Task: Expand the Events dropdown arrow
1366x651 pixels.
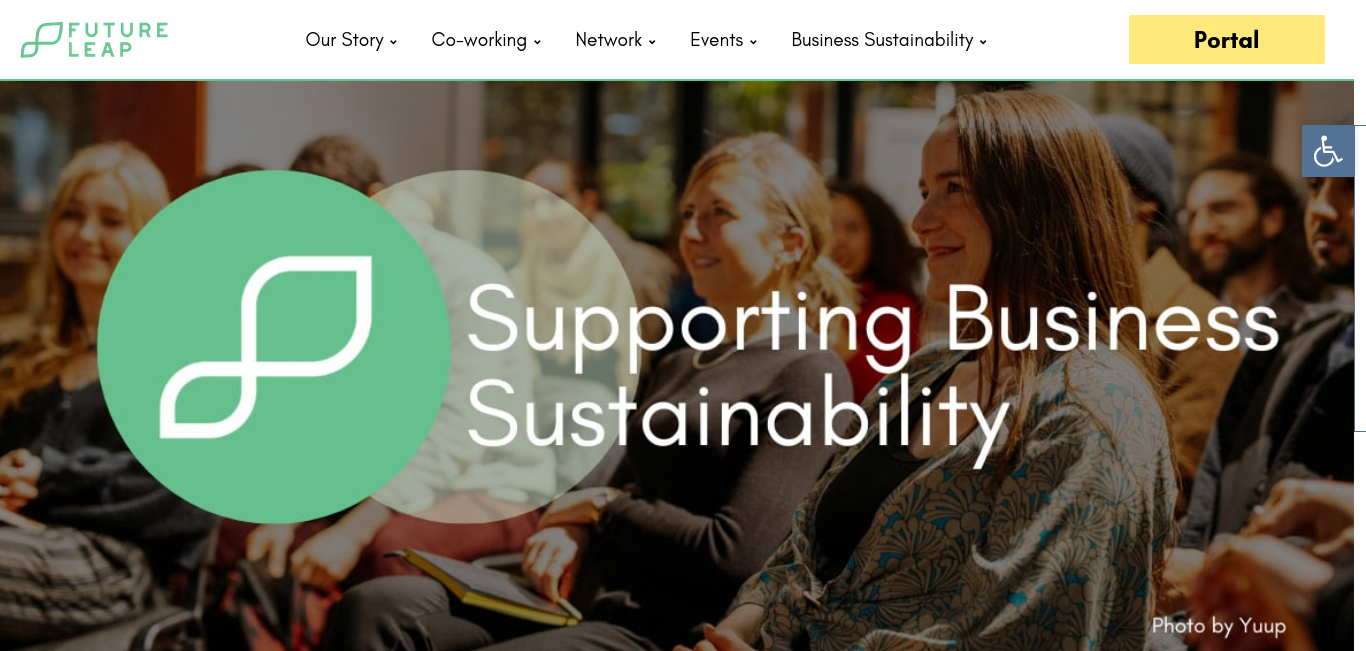Action: coord(753,42)
